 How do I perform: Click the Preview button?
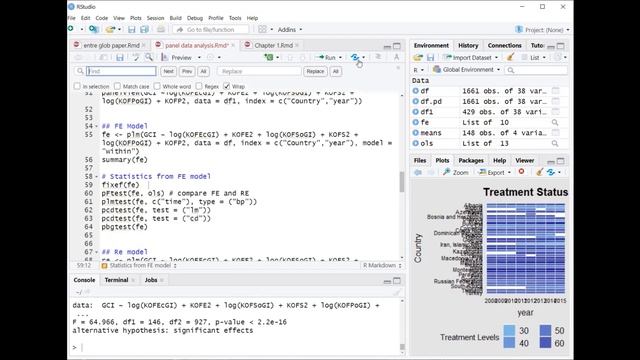tap(177, 58)
